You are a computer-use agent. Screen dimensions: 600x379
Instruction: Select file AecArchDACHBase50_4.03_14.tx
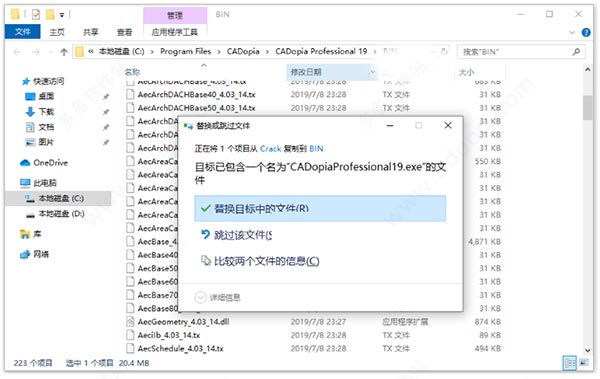click(196, 108)
